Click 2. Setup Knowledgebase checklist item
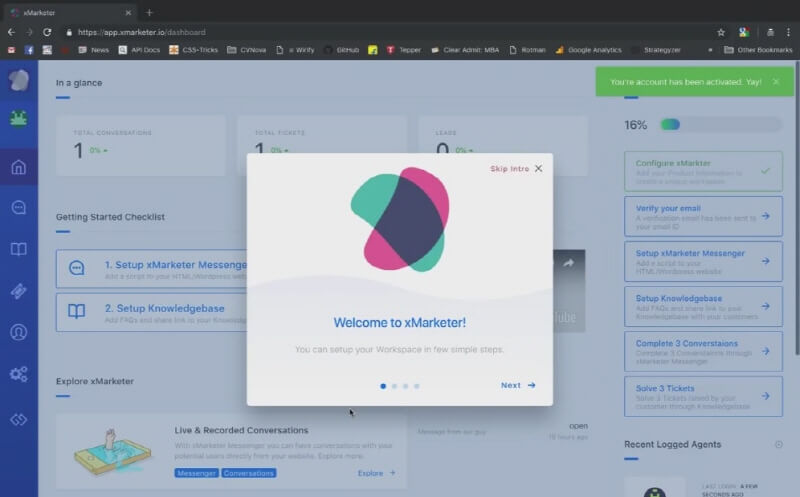The image size is (800, 497). pyautogui.click(x=152, y=312)
